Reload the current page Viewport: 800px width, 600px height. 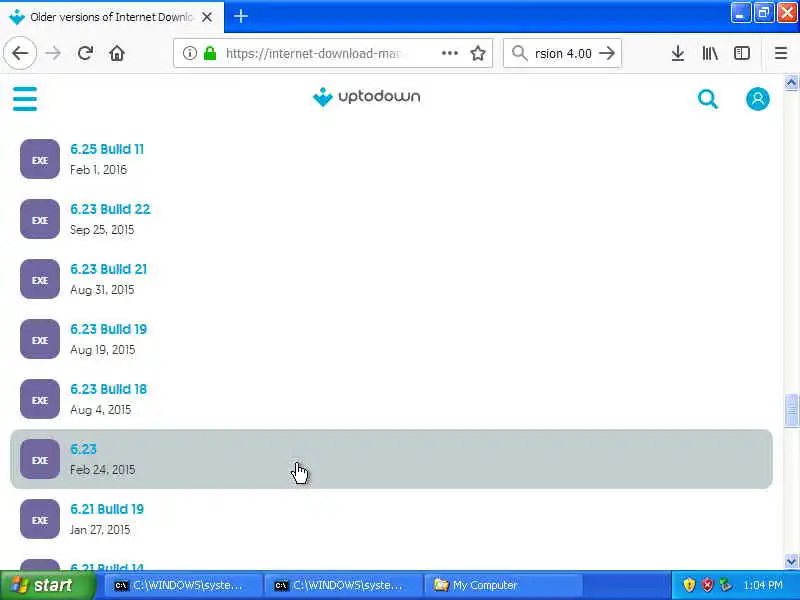point(85,53)
